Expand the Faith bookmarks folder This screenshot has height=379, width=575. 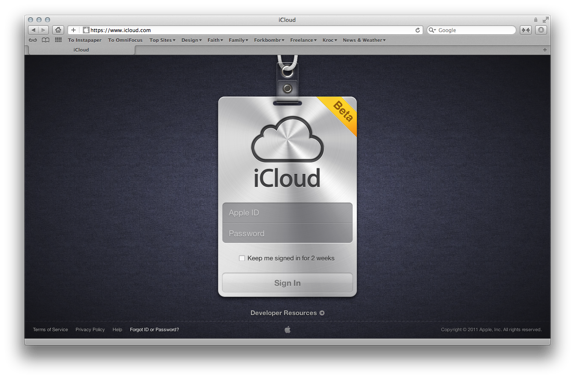215,40
